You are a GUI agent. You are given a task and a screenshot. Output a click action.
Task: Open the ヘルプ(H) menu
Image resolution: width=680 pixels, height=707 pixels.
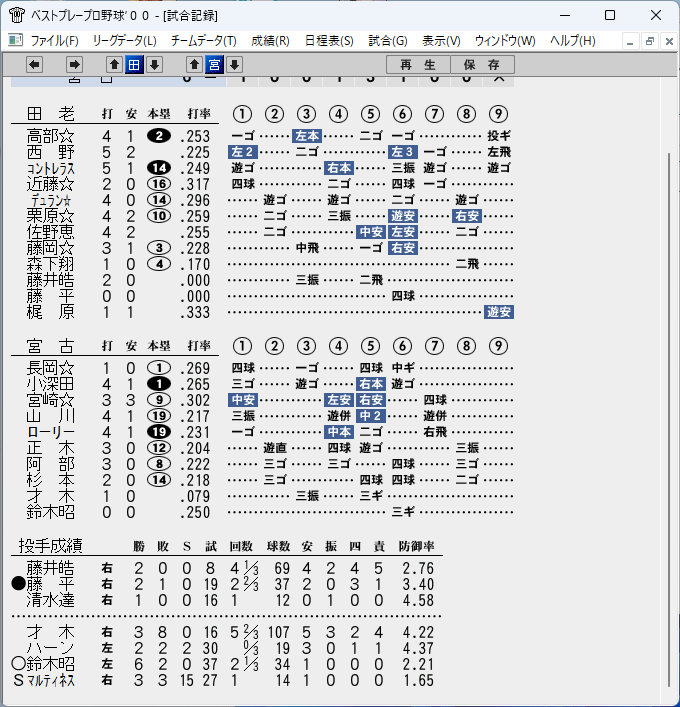pos(573,41)
